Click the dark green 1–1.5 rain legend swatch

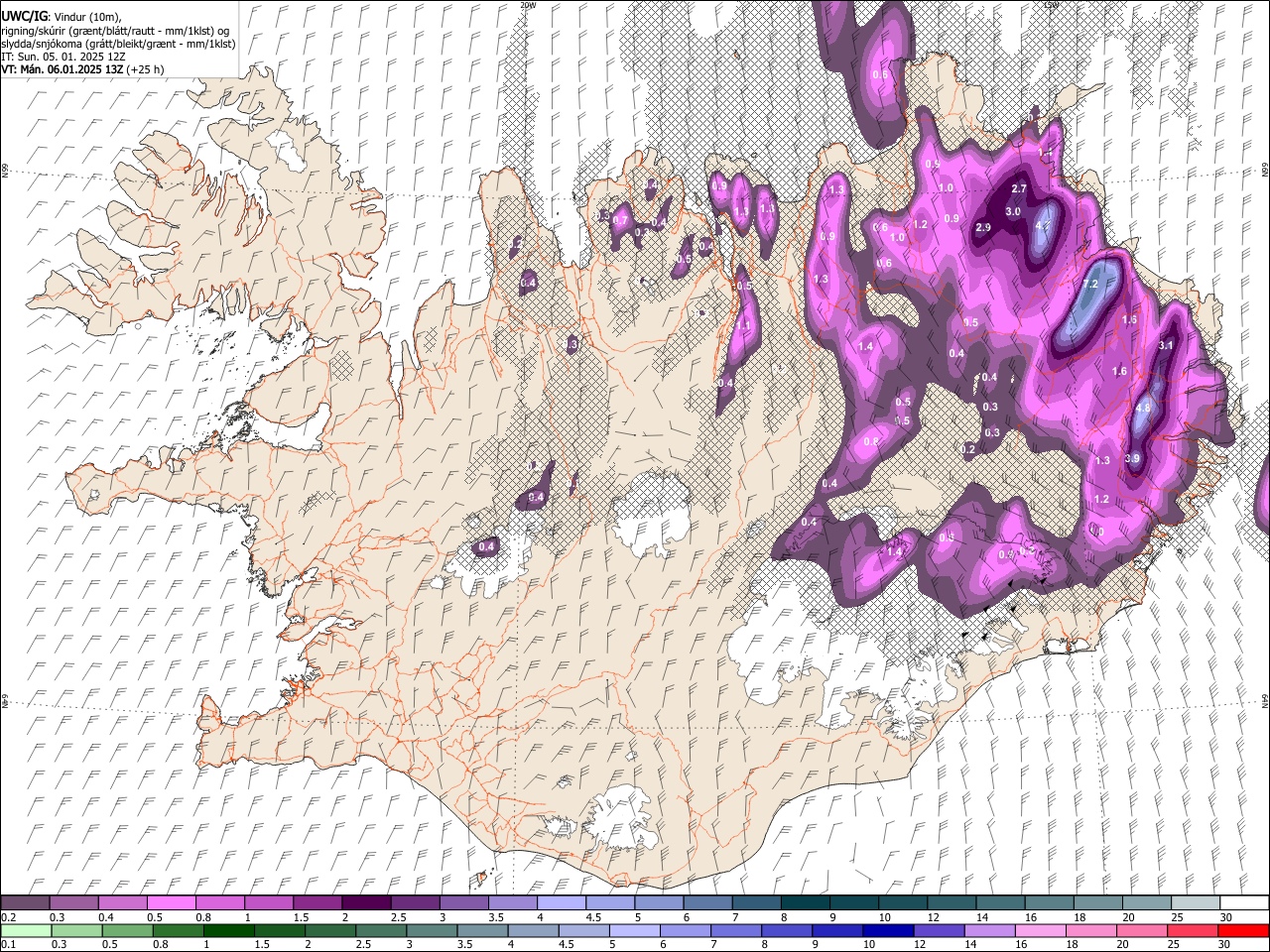pos(228,930)
